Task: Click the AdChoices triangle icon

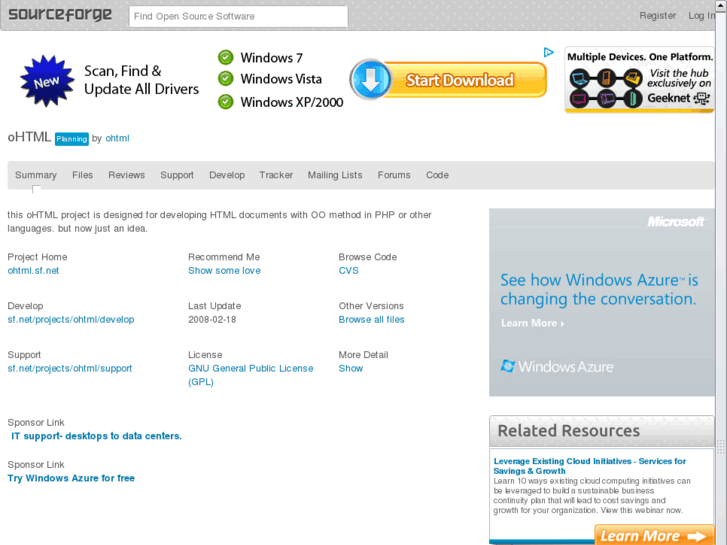Action: (548, 52)
